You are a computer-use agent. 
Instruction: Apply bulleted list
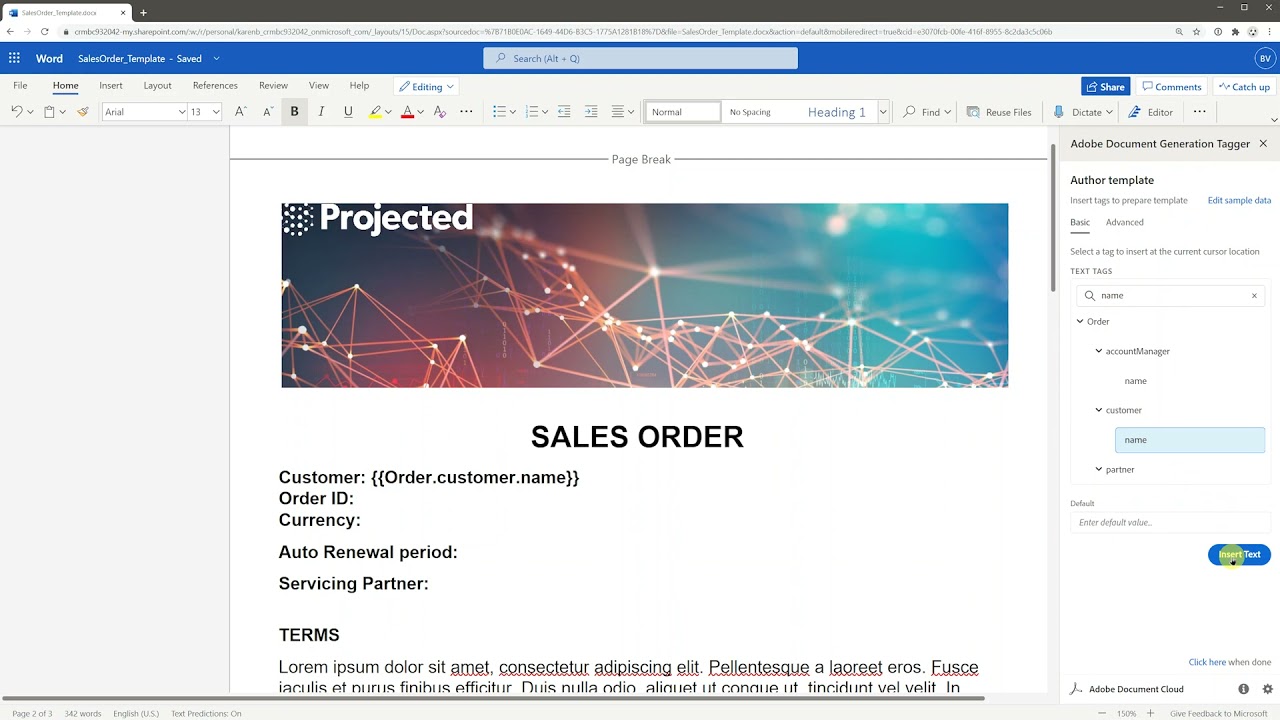point(499,112)
